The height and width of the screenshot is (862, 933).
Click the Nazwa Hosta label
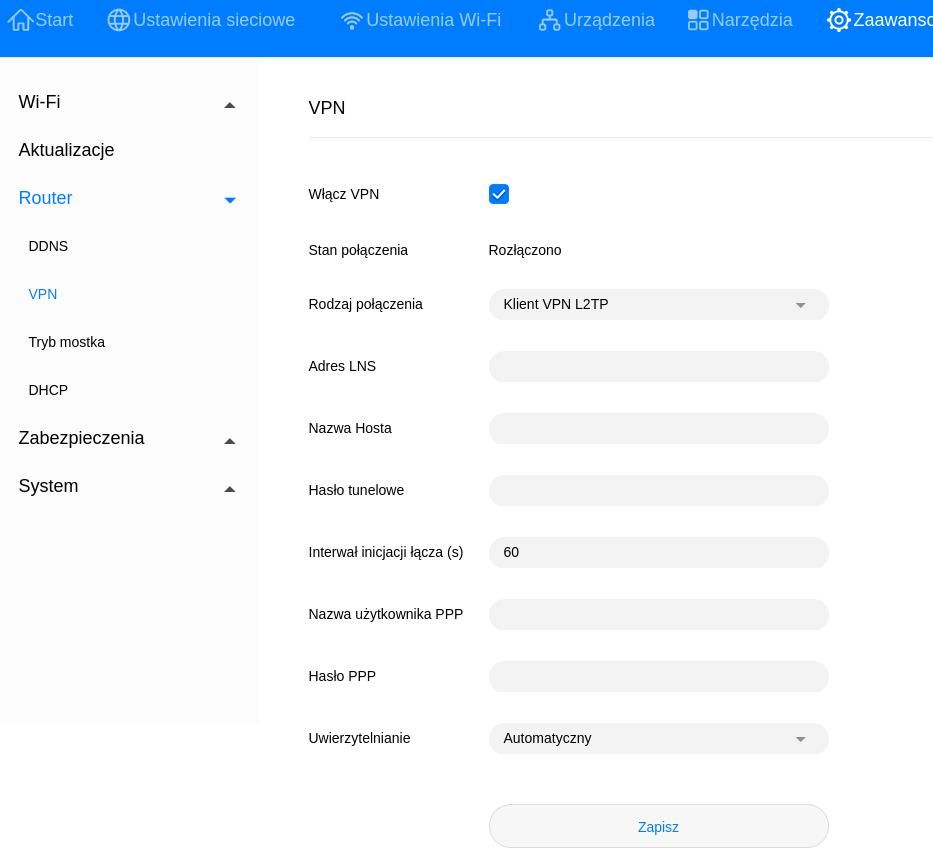[x=350, y=428]
